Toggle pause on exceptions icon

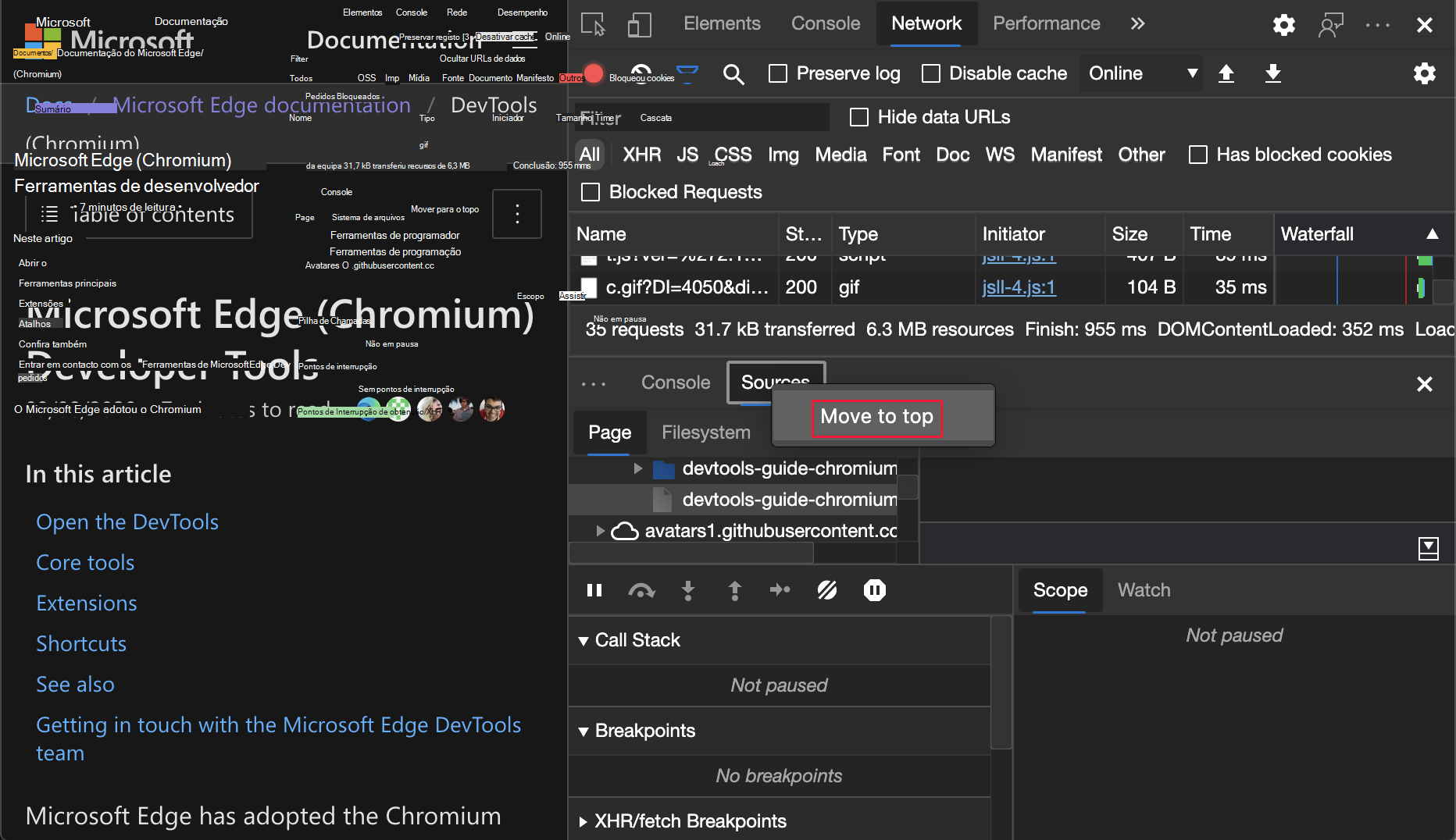click(x=875, y=590)
